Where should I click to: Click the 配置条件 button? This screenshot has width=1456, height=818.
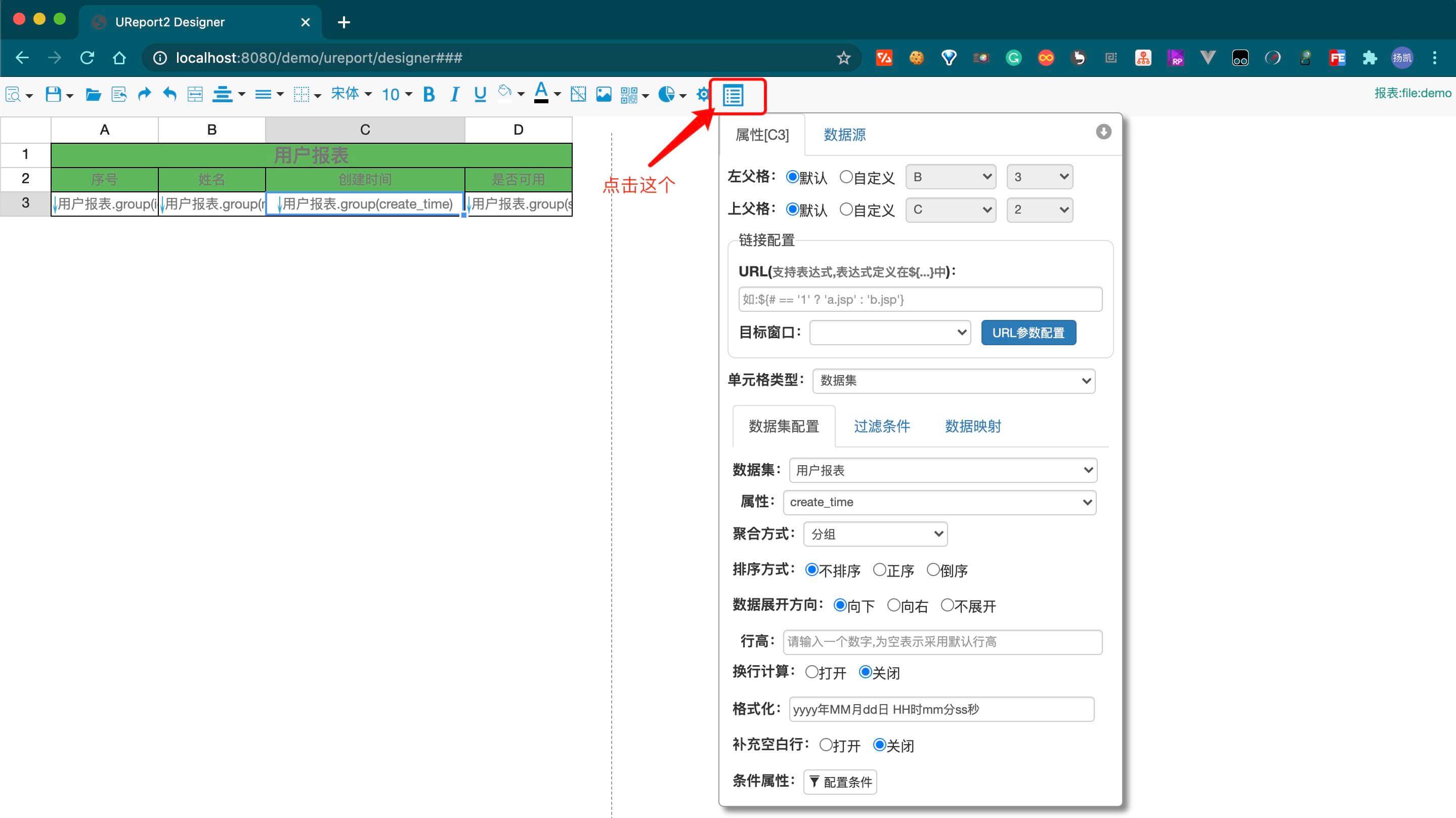[840, 782]
